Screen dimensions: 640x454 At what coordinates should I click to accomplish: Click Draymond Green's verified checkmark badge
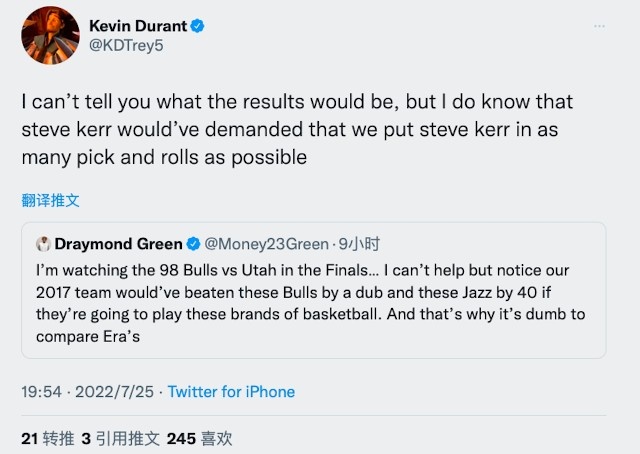click(x=193, y=244)
